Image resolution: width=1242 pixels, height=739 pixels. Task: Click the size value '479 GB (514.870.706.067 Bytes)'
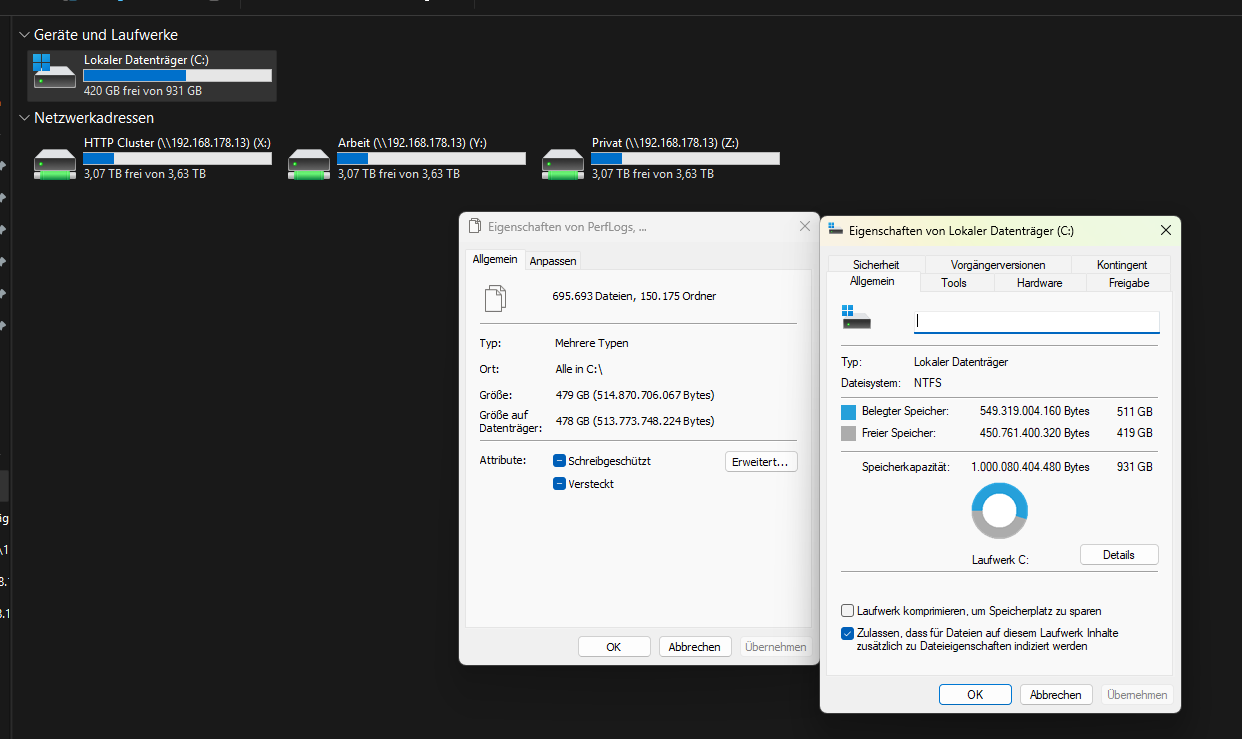[635, 395]
